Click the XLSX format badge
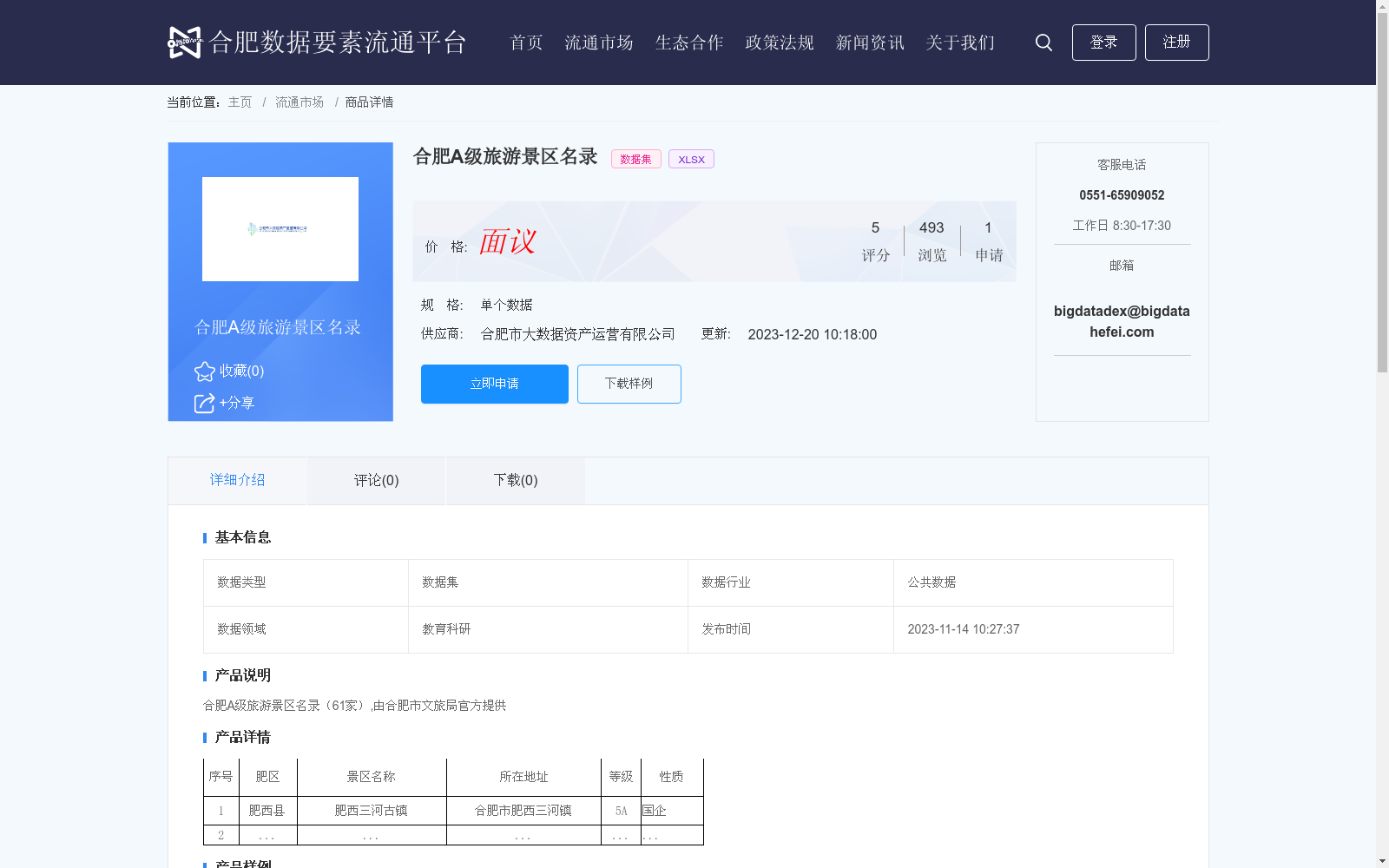The height and width of the screenshot is (868, 1389). pos(691,159)
